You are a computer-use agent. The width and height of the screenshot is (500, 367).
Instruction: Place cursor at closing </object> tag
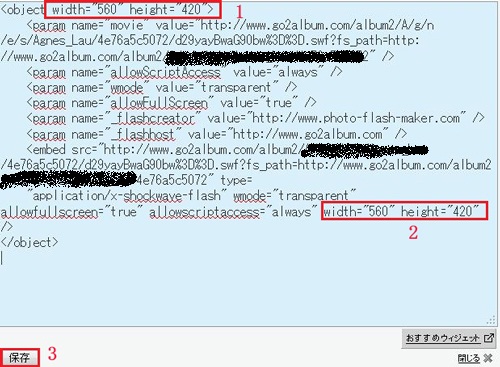tap(29, 242)
